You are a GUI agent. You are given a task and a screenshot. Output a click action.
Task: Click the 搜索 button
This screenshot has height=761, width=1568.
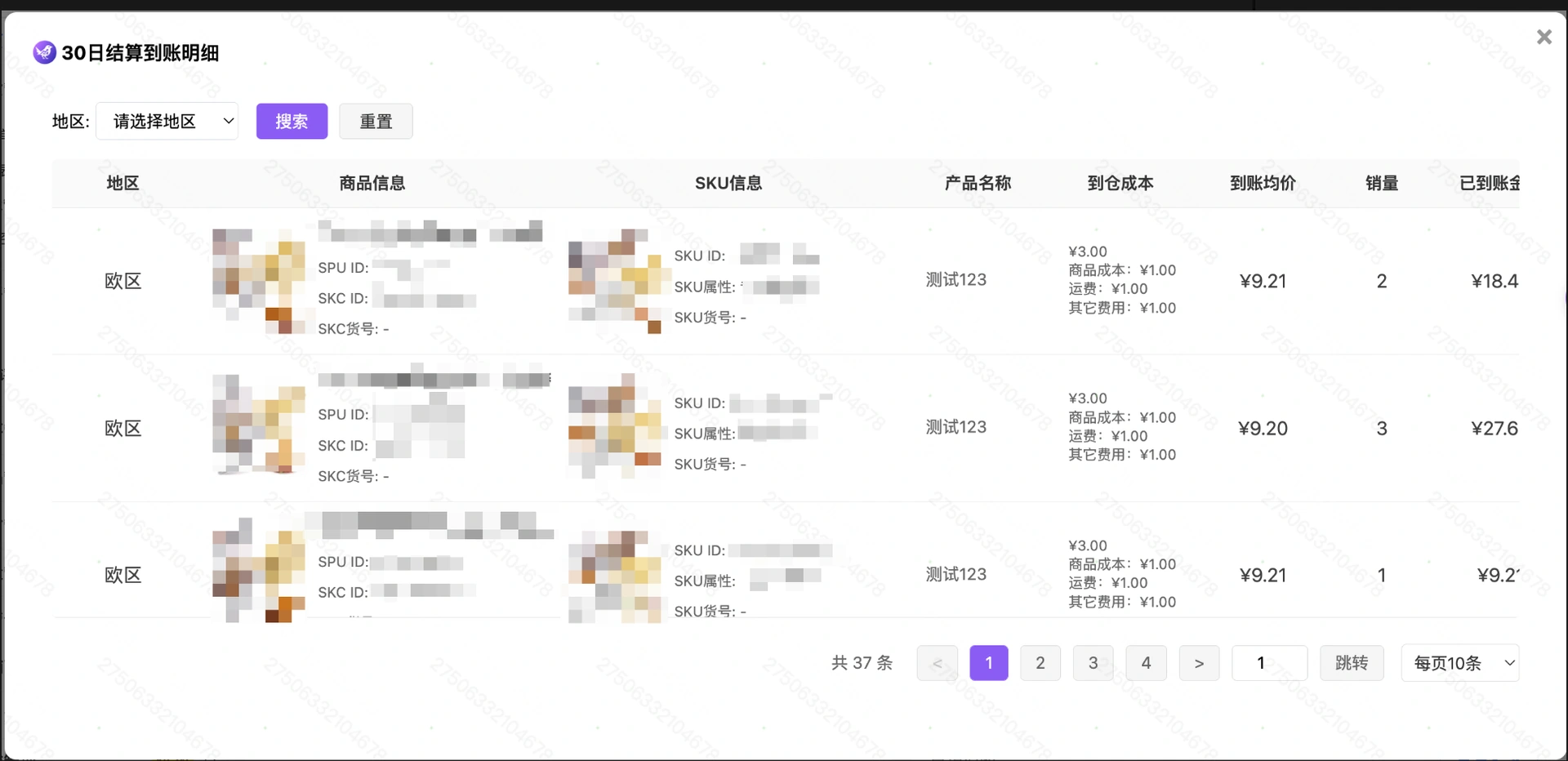(x=292, y=121)
